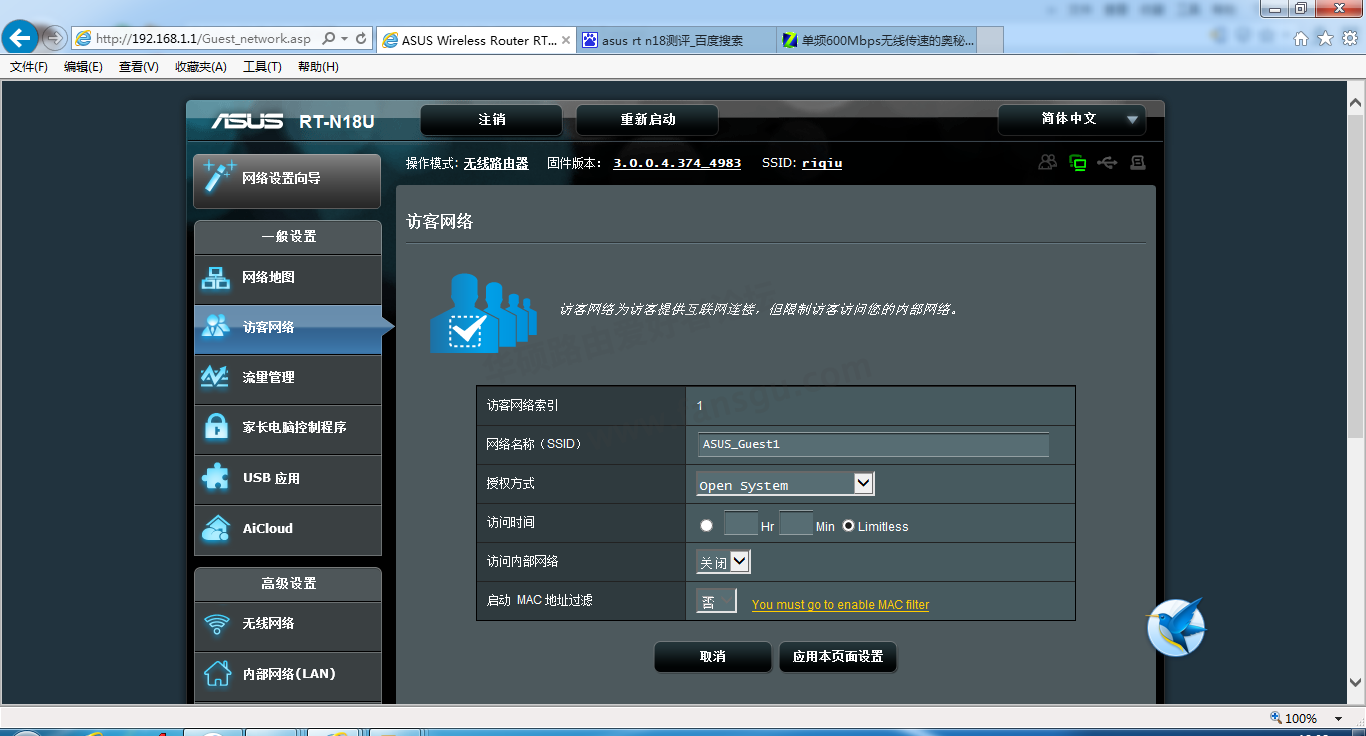Switch to the 单频600Mbps tab
The width and height of the screenshot is (1366, 736).
click(x=877, y=40)
